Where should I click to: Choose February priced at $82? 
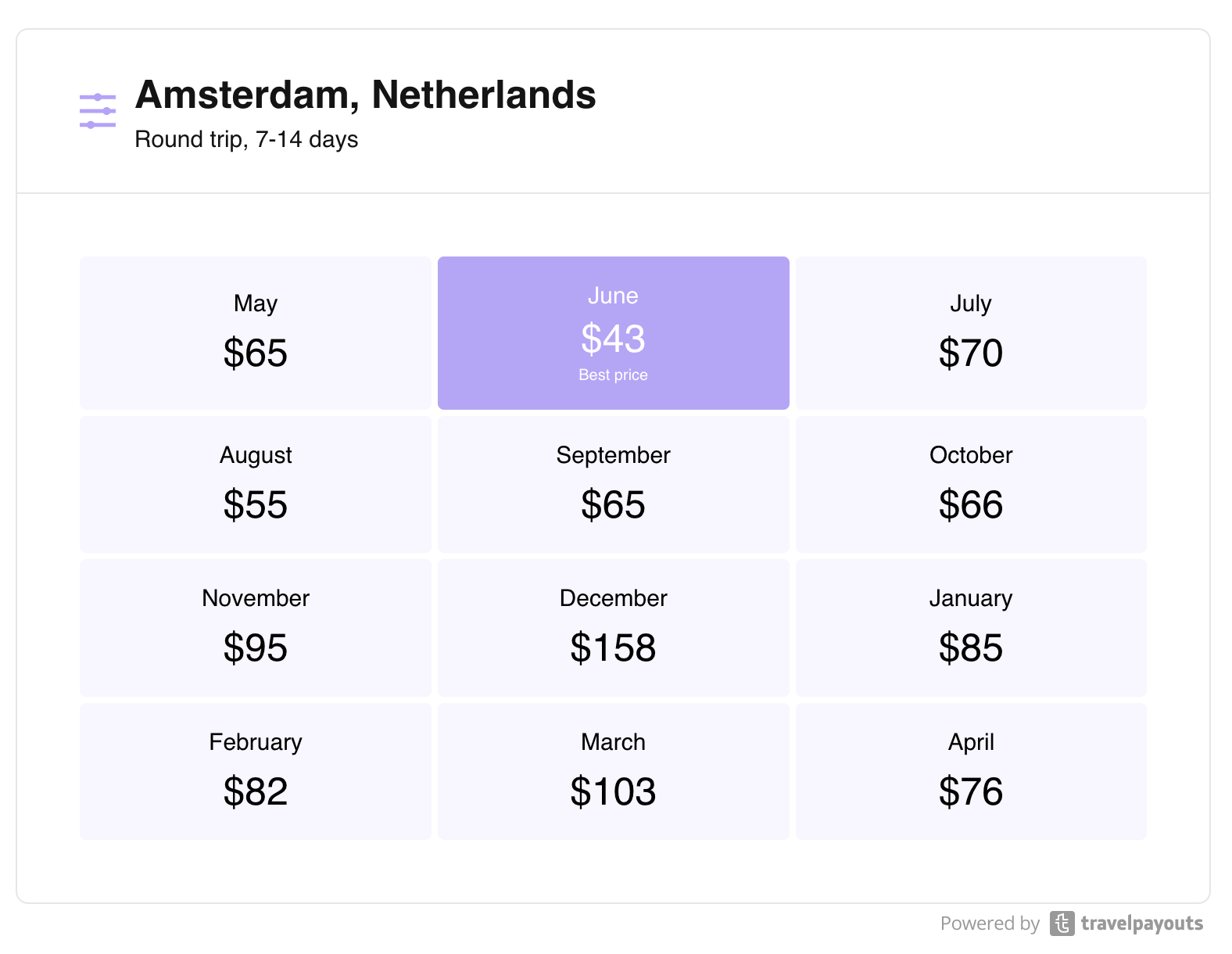point(255,771)
